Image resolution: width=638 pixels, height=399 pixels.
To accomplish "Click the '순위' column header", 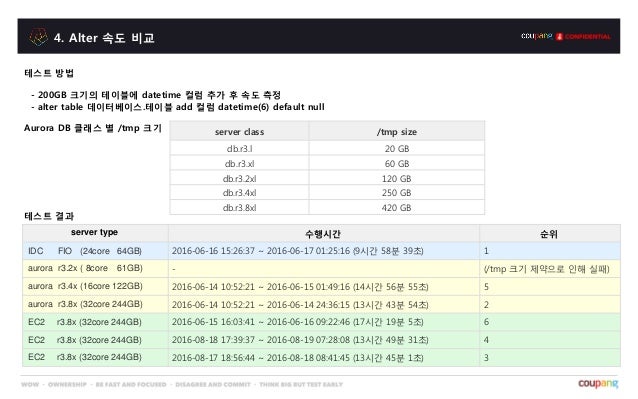I will click(x=549, y=233).
